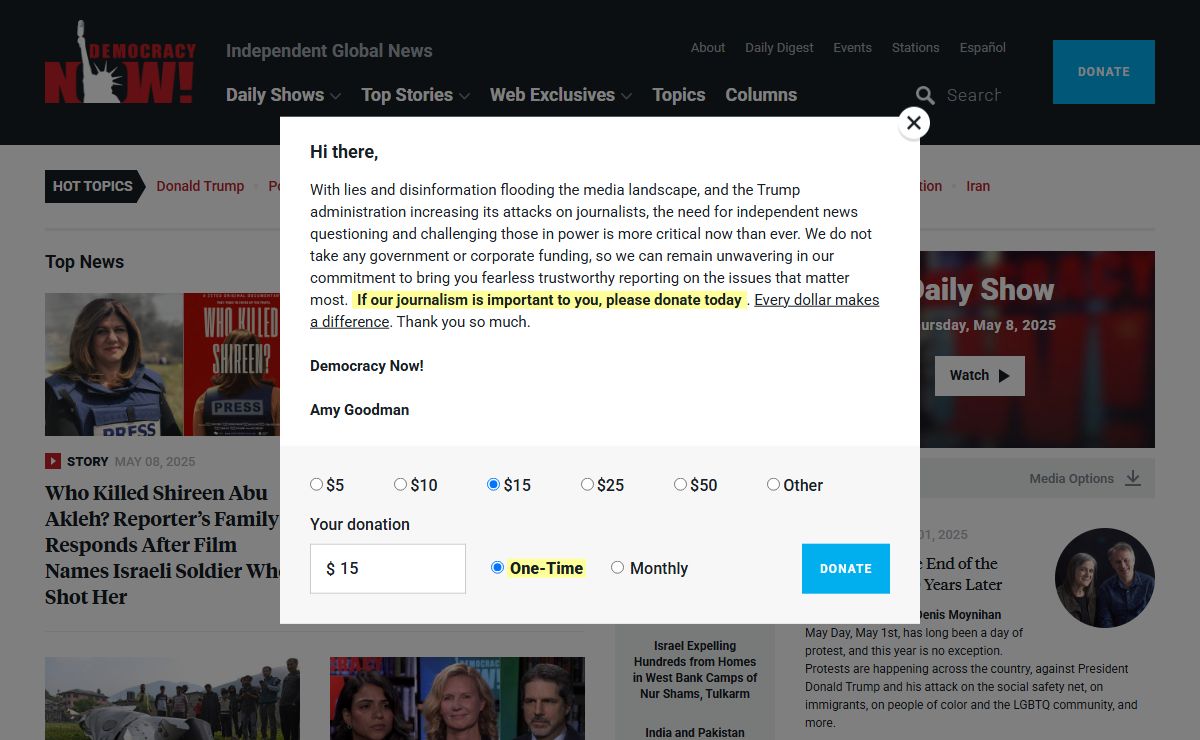Switch to Español
Screen dimensions: 1200x740
coord(983,48)
